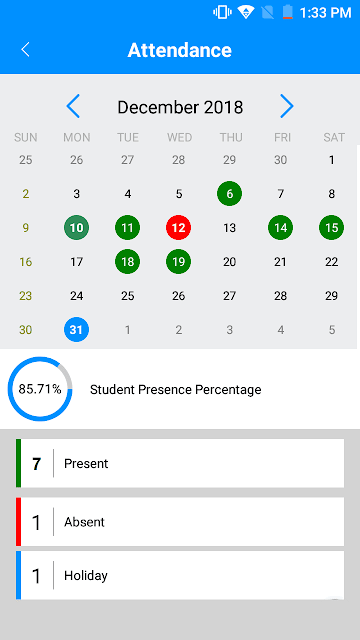Tap the back arrow in Attendance header
This screenshot has height=640, width=360.
point(25,50)
